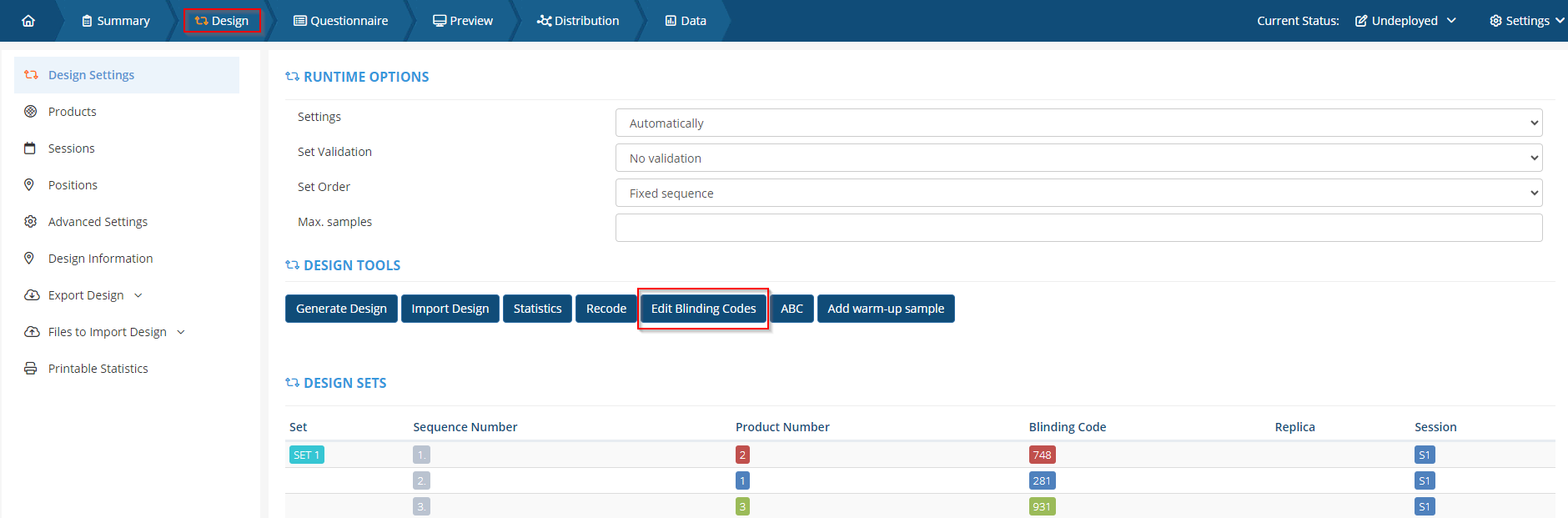Click the home icon in top navigation

28,21
